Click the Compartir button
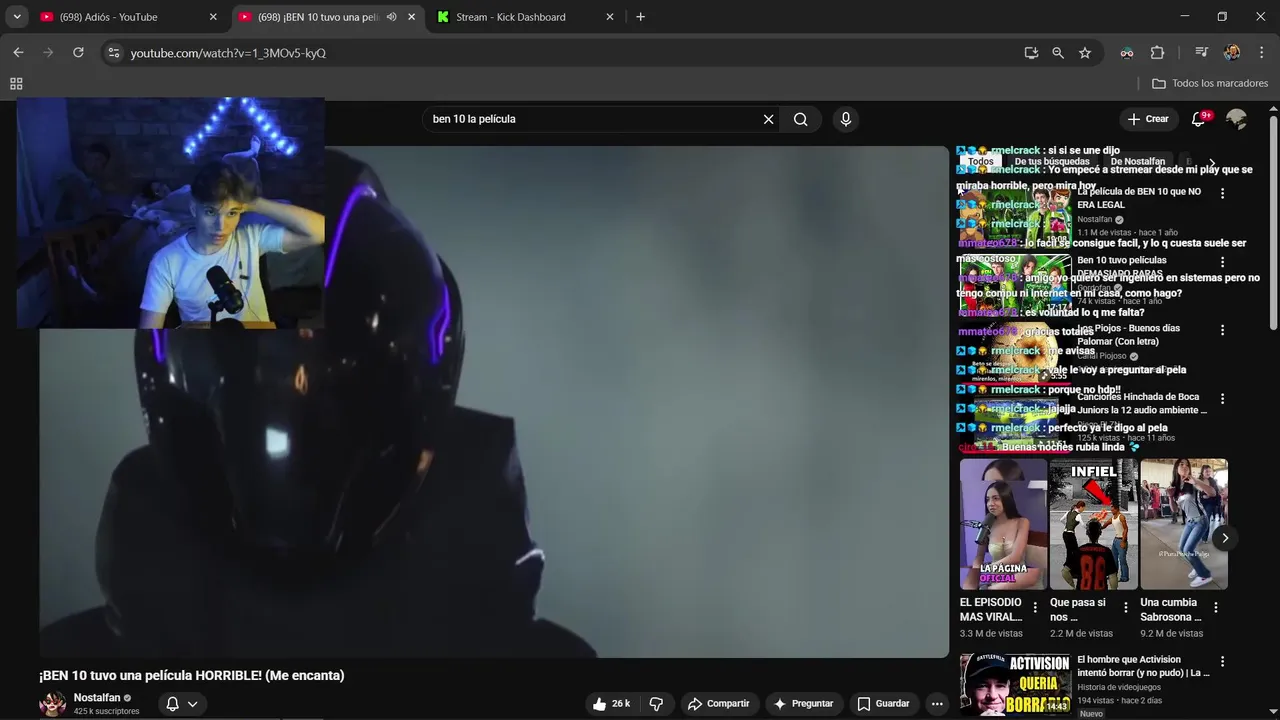The width and height of the screenshot is (1280, 720). [x=718, y=704]
